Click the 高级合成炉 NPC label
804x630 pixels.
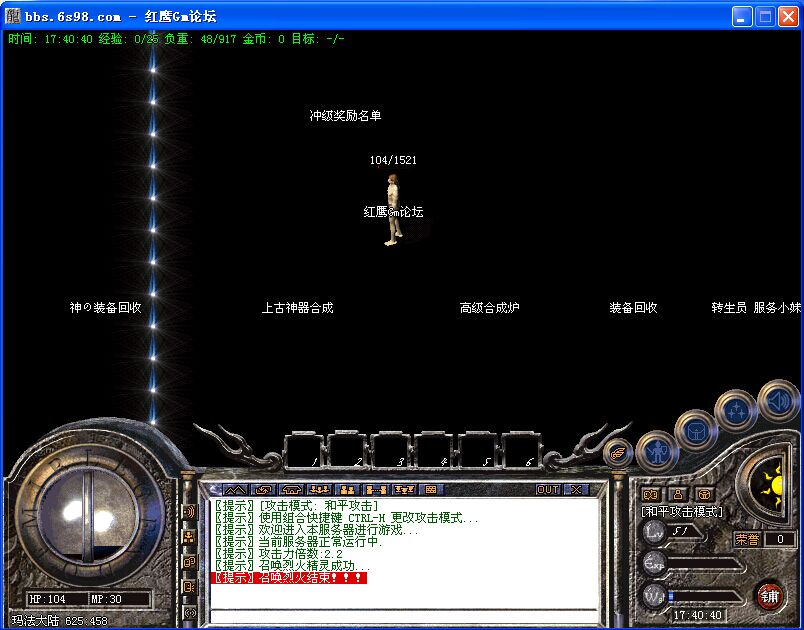[490, 308]
